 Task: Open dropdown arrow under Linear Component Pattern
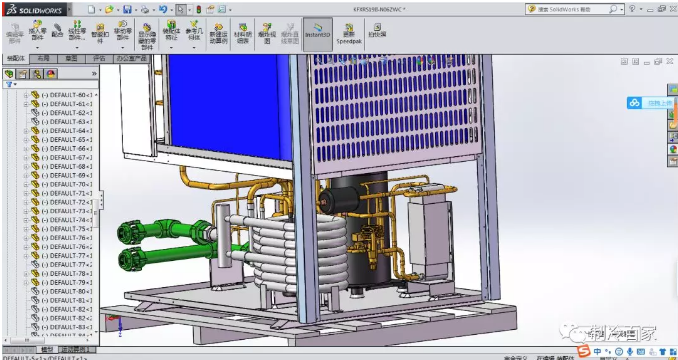point(78,47)
